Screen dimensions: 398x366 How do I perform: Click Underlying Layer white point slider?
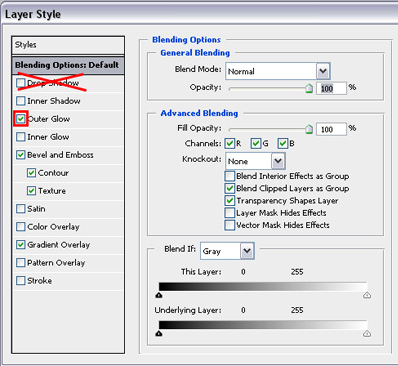click(x=367, y=333)
